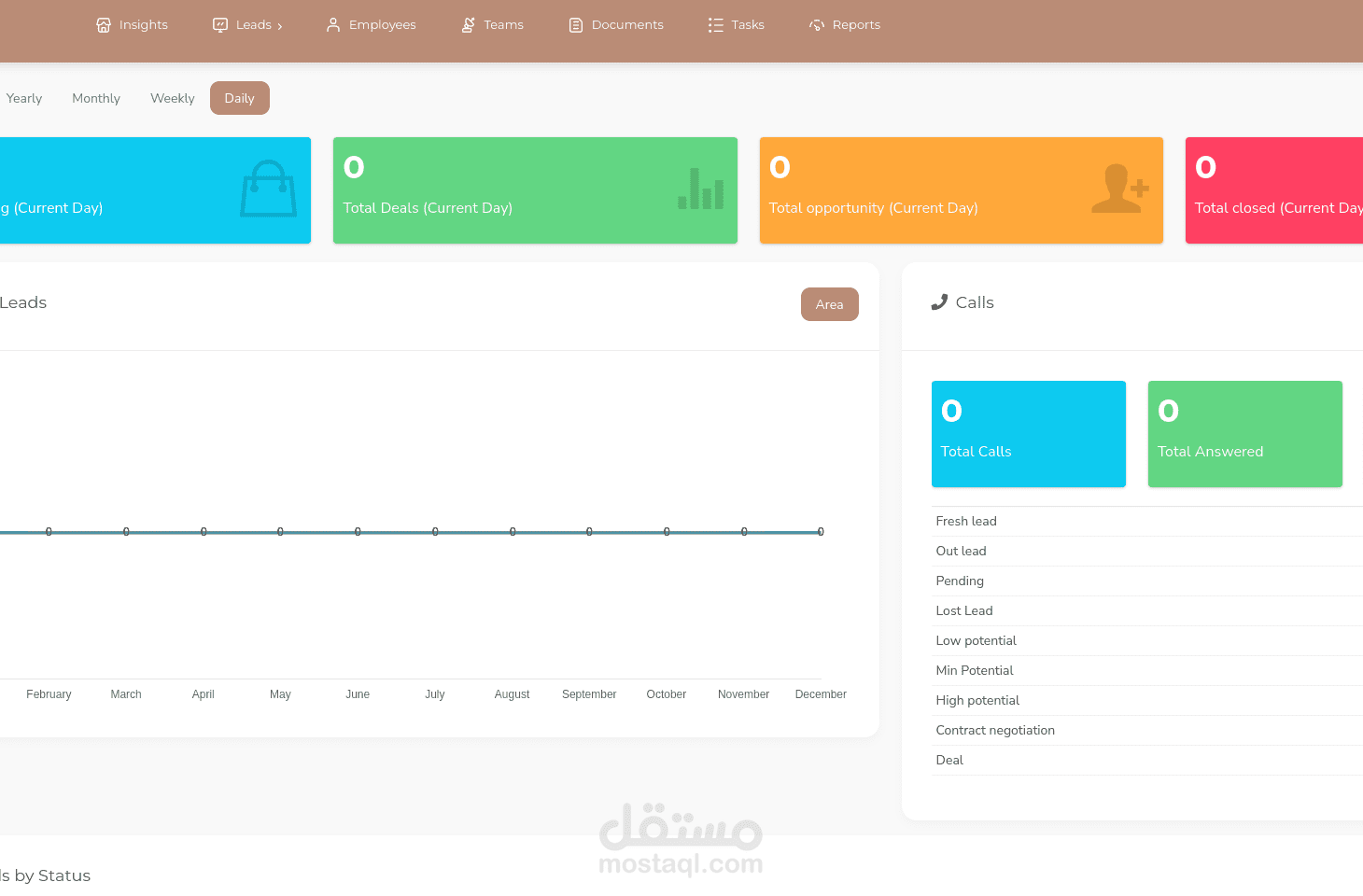Click the November axis label
Image resolution: width=1363 pixels, height=896 pixels.
click(744, 694)
